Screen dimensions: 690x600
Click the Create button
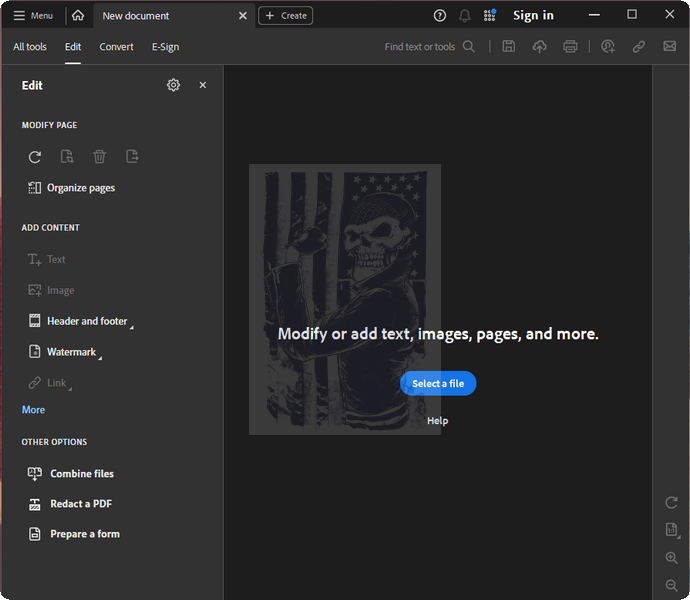[286, 16]
